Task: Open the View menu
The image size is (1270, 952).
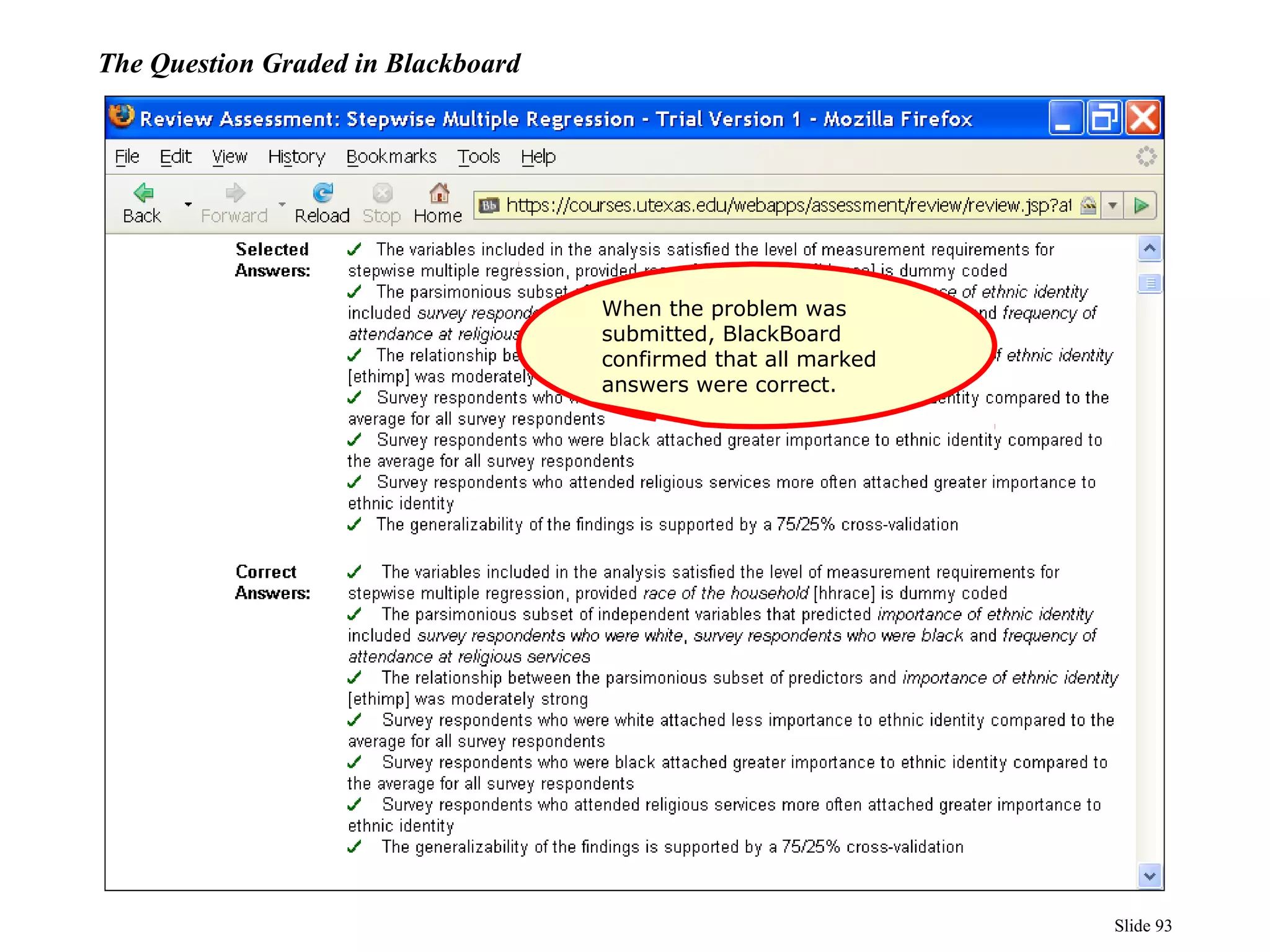Action: click(x=229, y=157)
